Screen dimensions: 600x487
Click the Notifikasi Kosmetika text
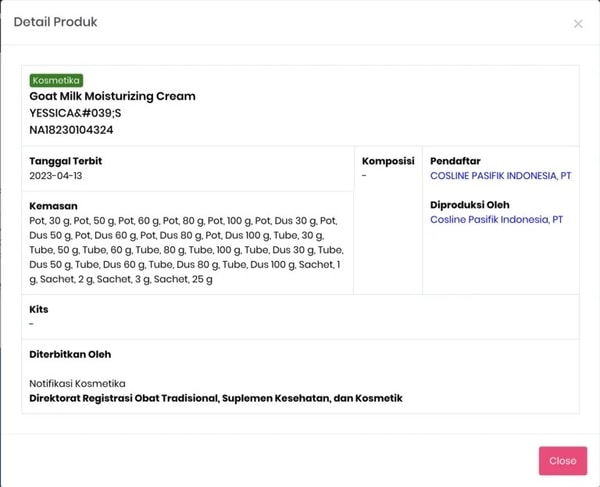(77, 383)
